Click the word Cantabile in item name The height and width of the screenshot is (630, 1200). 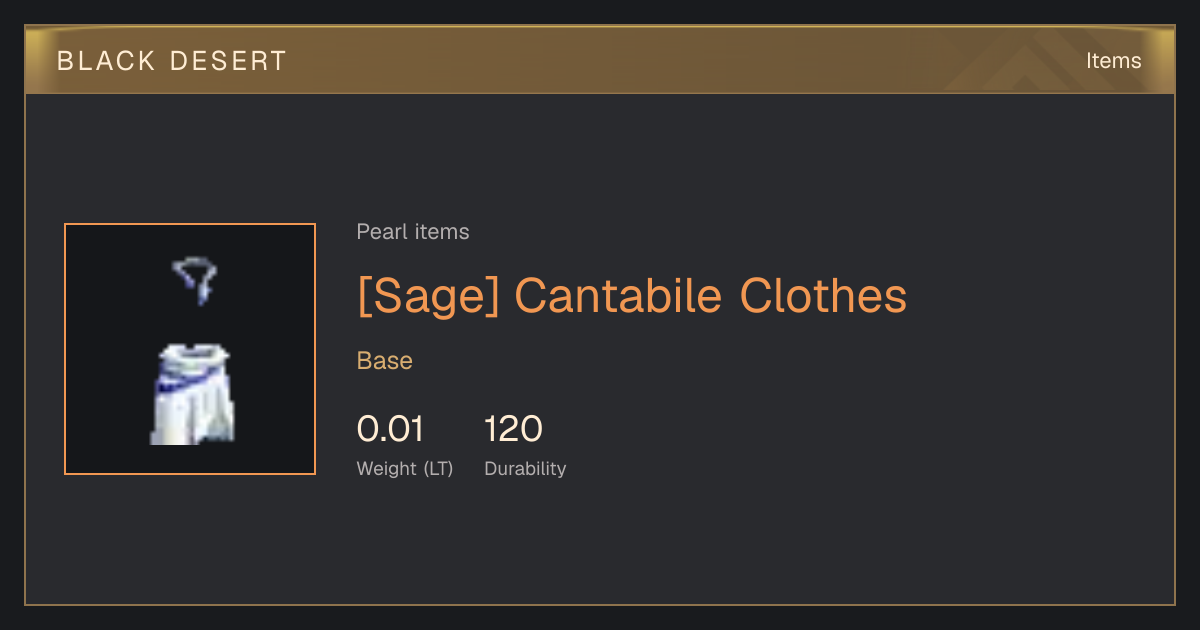pyautogui.click(x=617, y=296)
